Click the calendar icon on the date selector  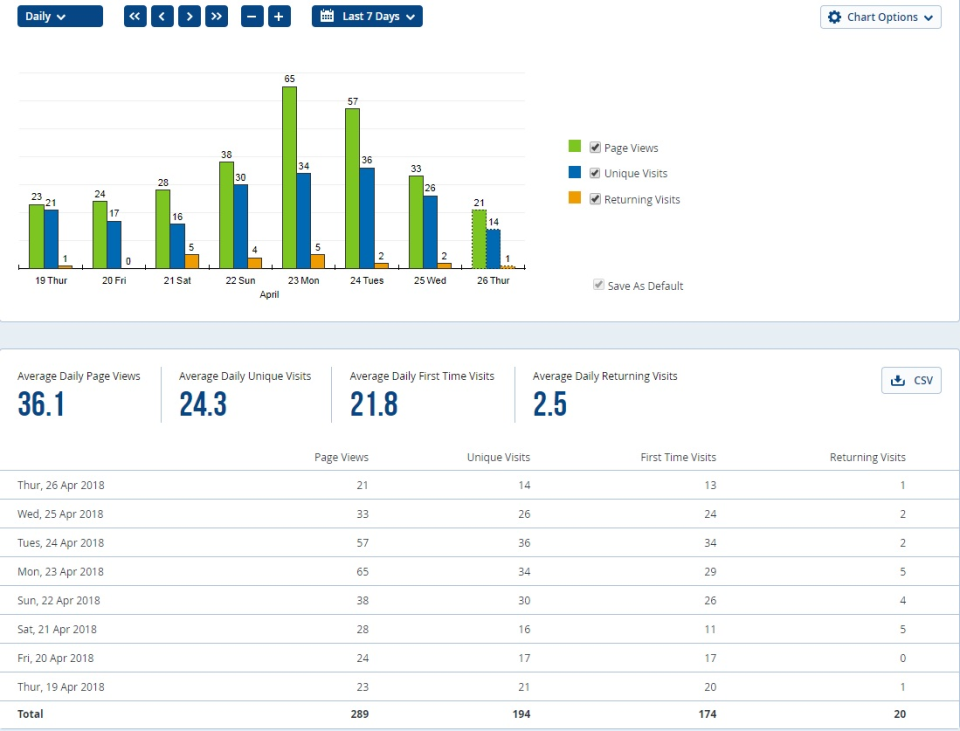point(325,16)
